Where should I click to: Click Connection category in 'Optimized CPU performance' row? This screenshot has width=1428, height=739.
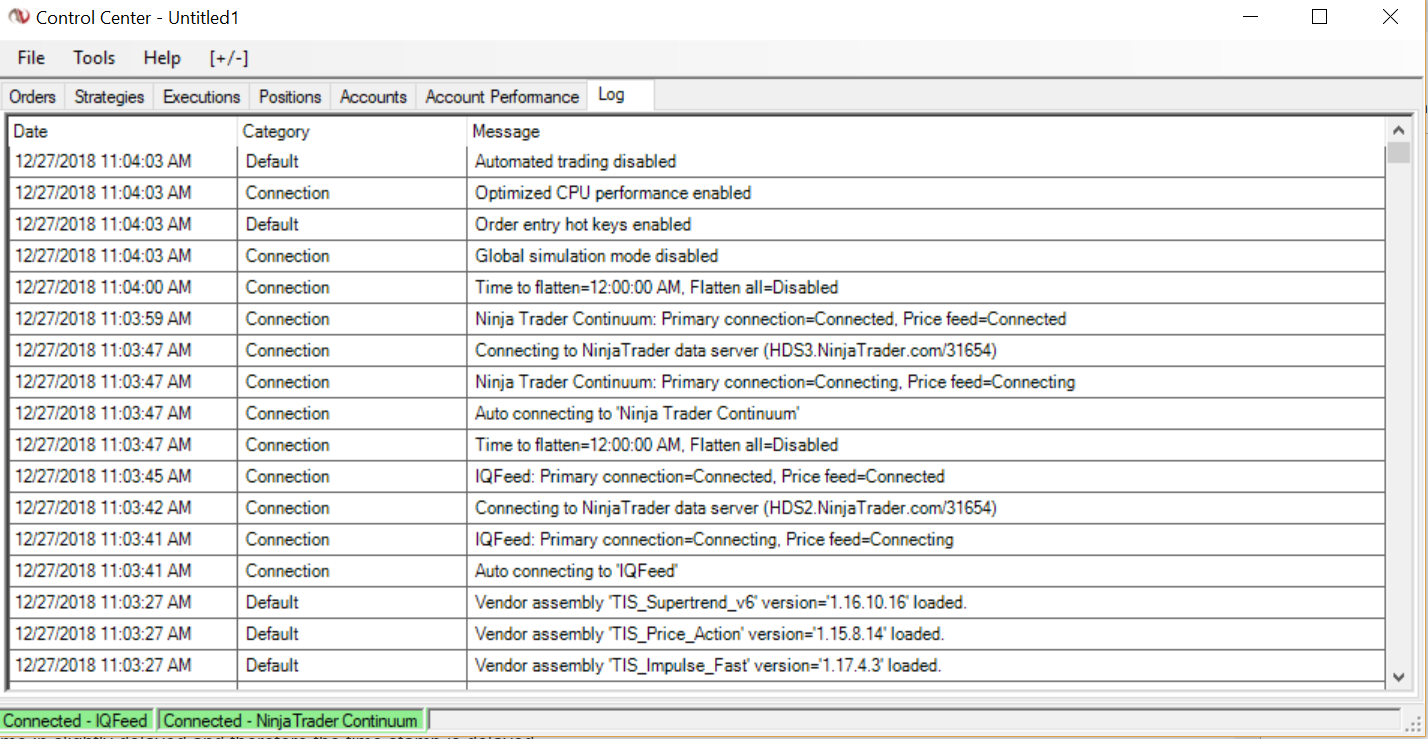pyautogui.click(x=288, y=193)
